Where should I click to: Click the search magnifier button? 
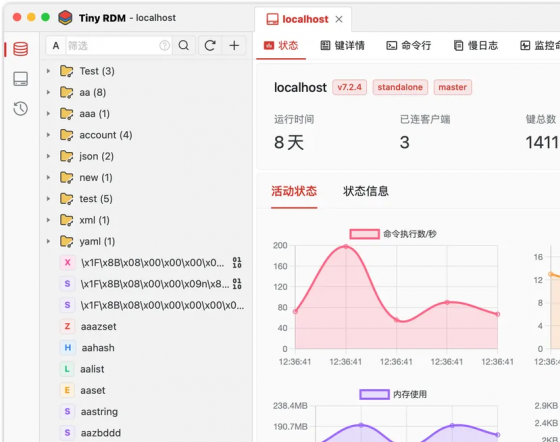[x=184, y=45]
